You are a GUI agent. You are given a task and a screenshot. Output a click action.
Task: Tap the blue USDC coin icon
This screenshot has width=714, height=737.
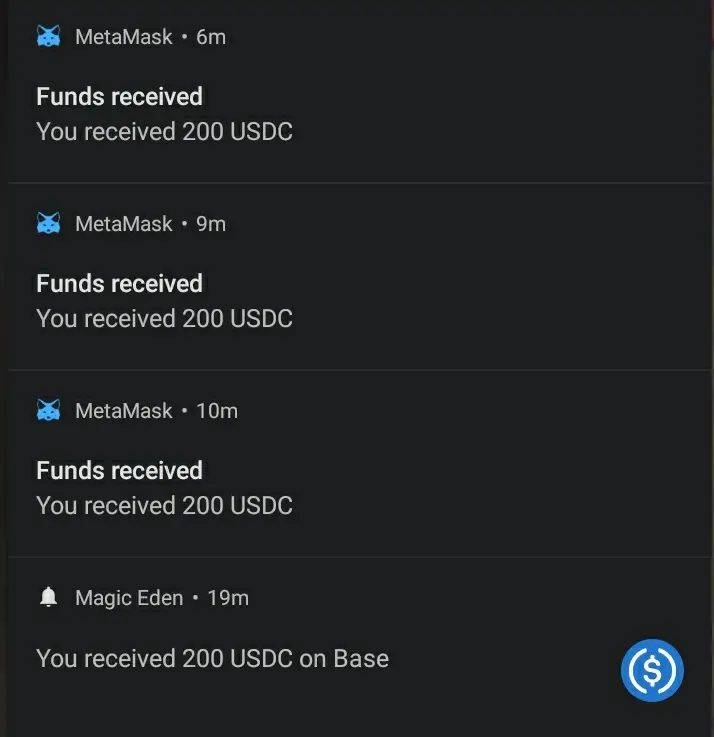(x=652, y=670)
